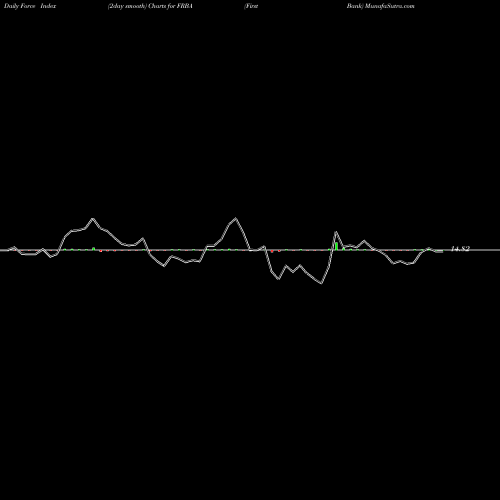Click the 'Daily Force Index' title text
Image resolution: width=500 pixels, height=500 pixels.
pyautogui.click(x=30, y=6)
